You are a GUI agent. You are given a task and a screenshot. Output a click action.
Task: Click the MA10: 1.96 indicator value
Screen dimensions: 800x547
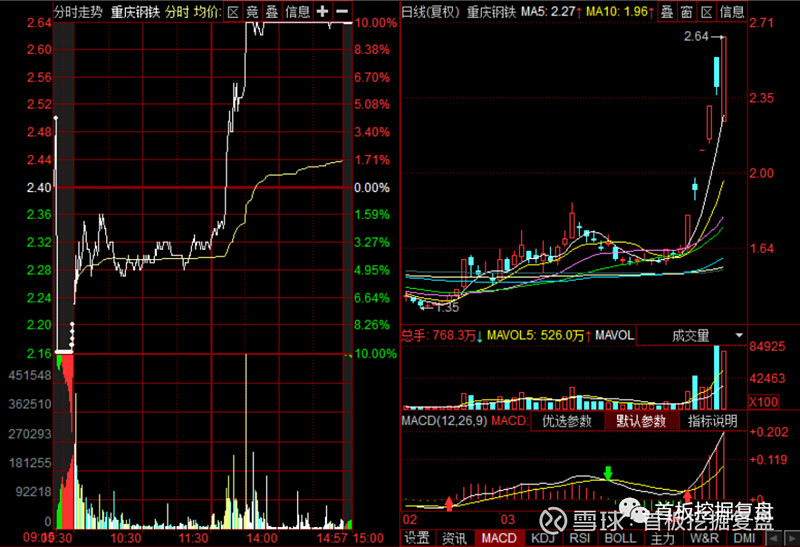point(620,11)
